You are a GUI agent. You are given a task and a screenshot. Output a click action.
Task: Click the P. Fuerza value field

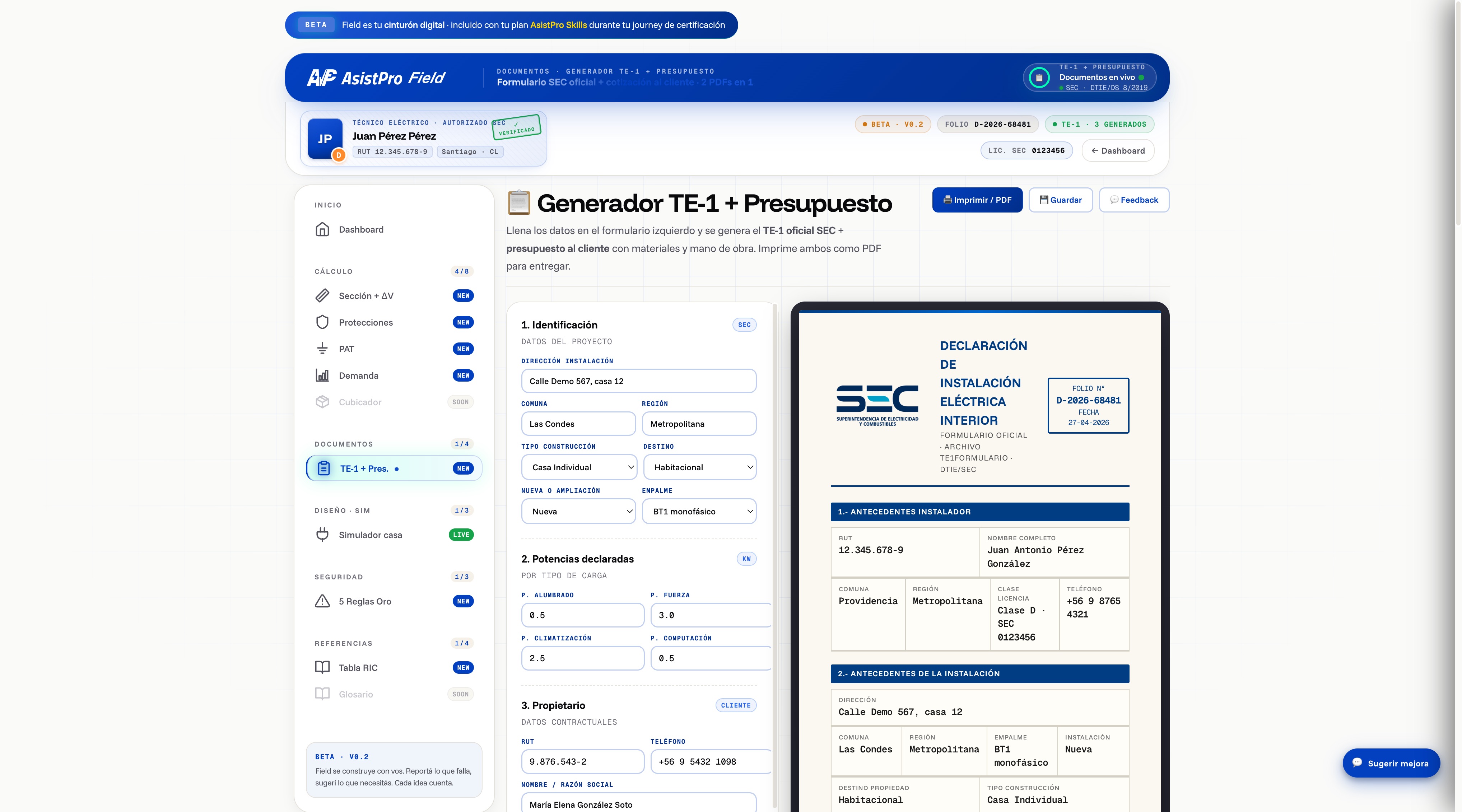pyautogui.click(x=711, y=615)
